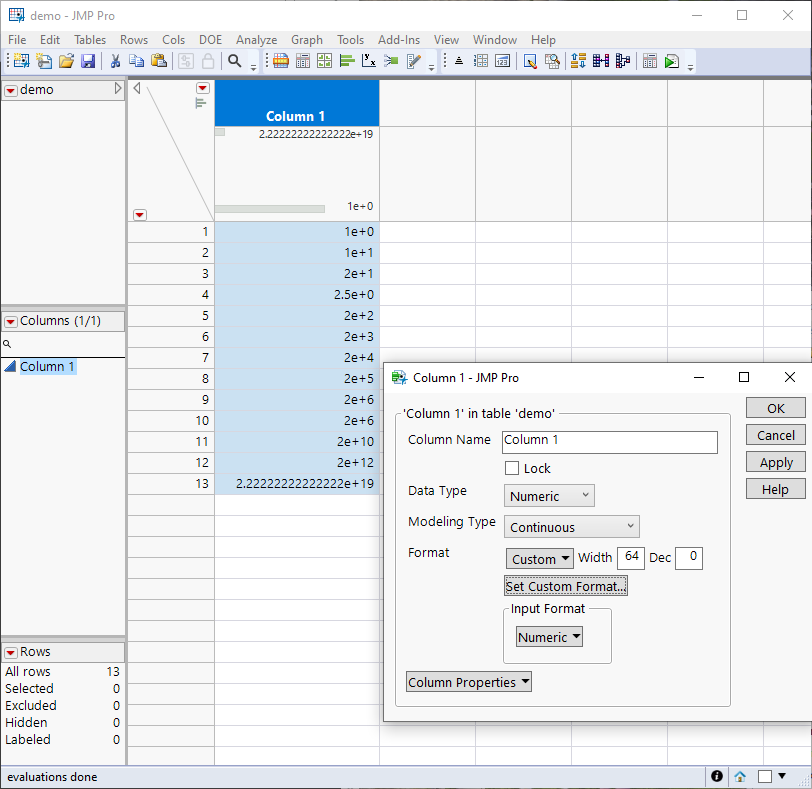Screen dimensions: 812x789
Task: Open a file with the folder icon
Action: 66,61
